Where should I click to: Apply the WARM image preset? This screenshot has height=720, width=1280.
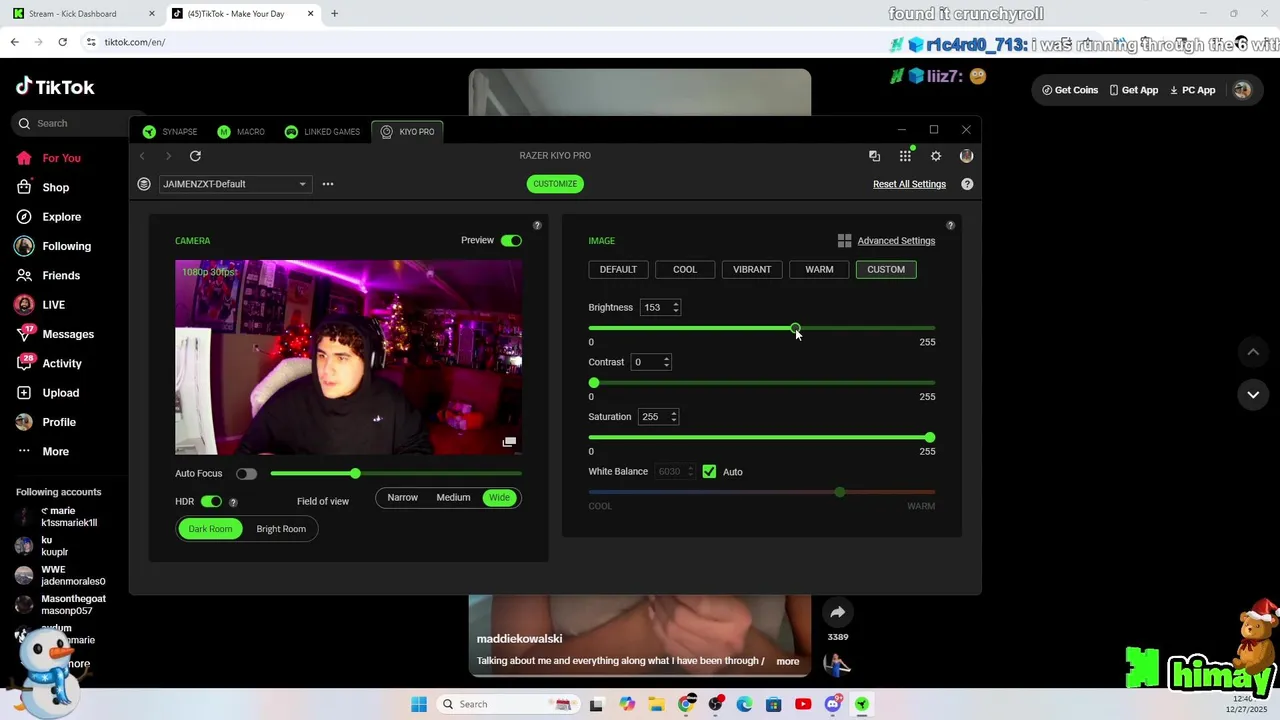[x=819, y=270]
